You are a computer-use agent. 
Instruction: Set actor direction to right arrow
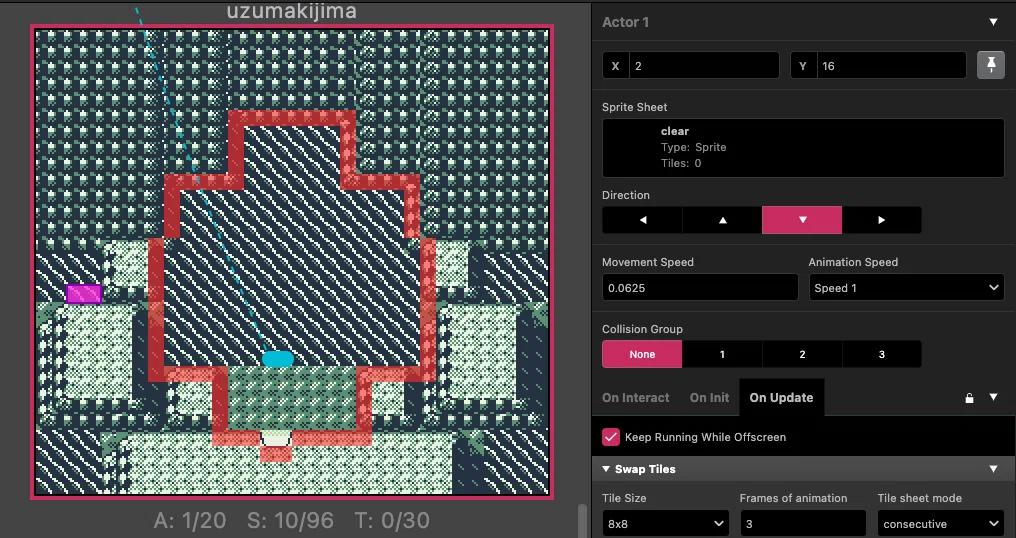click(881, 220)
